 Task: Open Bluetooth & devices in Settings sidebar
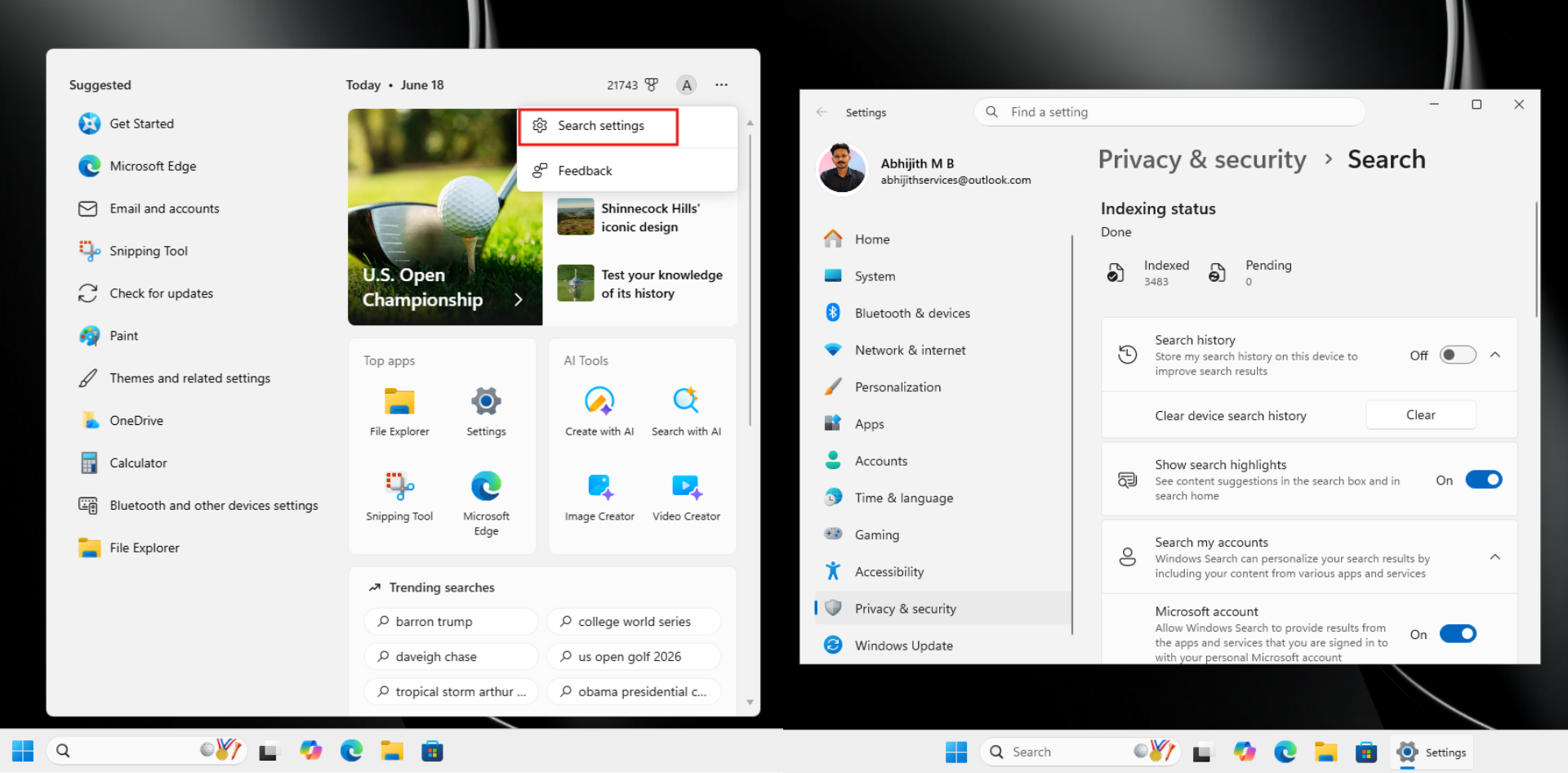click(943, 313)
